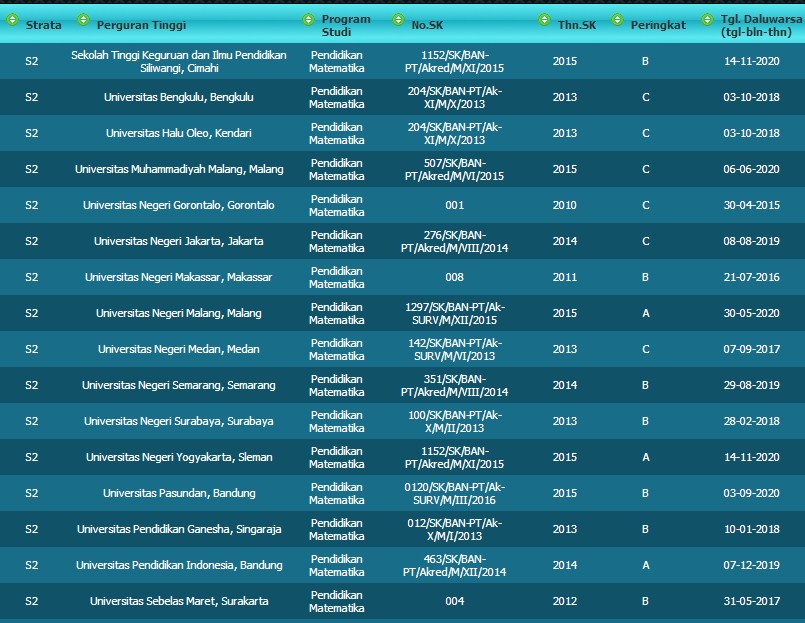Click Peringkat A in Universitas Negeri Malang row

pos(645,313)
